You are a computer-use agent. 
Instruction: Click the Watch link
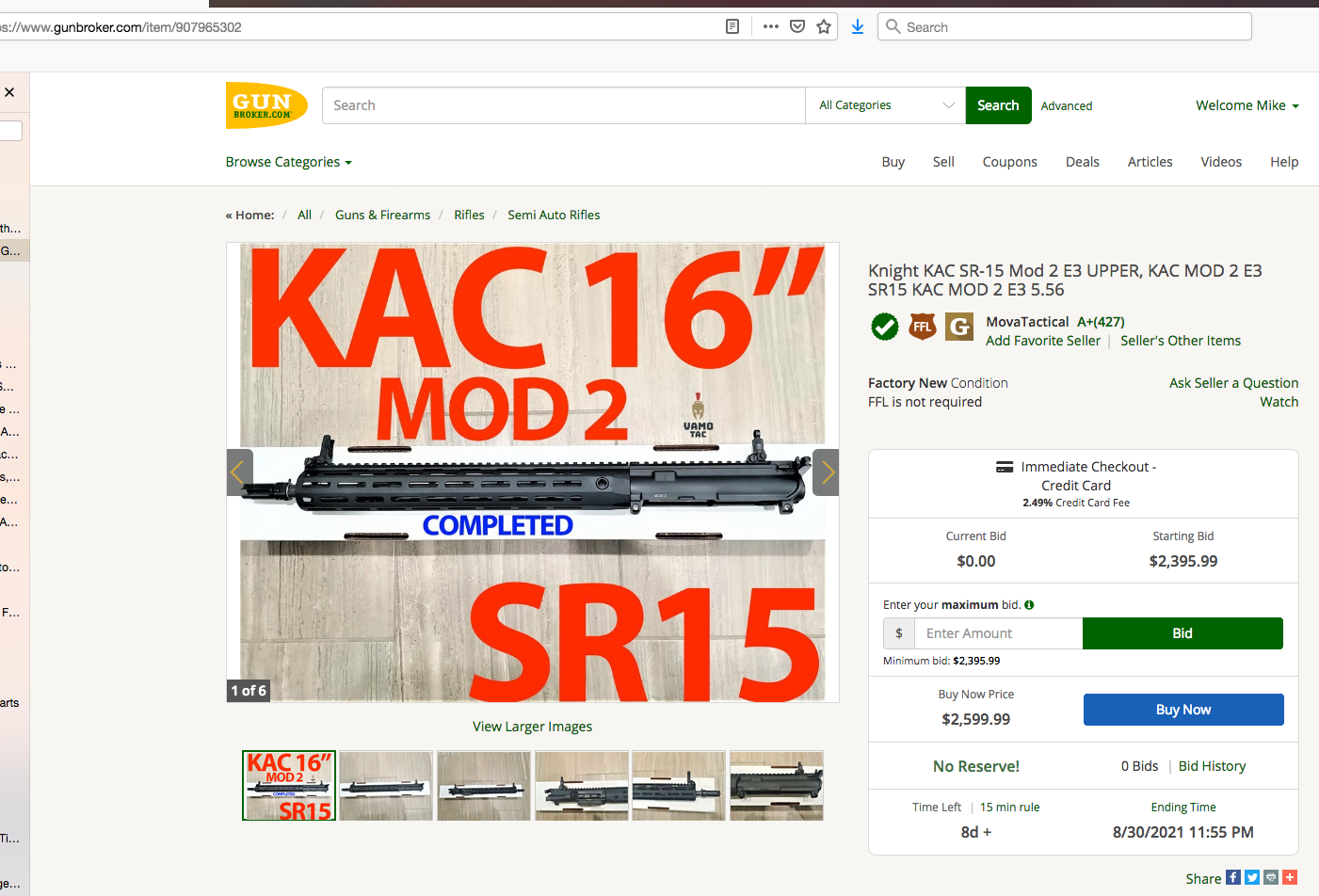coord(1279,402)
